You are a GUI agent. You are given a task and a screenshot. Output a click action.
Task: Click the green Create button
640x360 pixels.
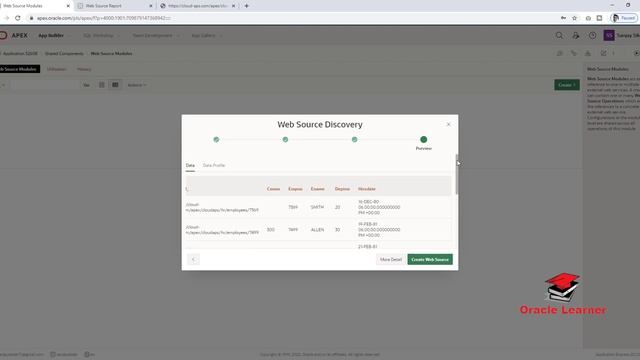[x=567, y=85]
